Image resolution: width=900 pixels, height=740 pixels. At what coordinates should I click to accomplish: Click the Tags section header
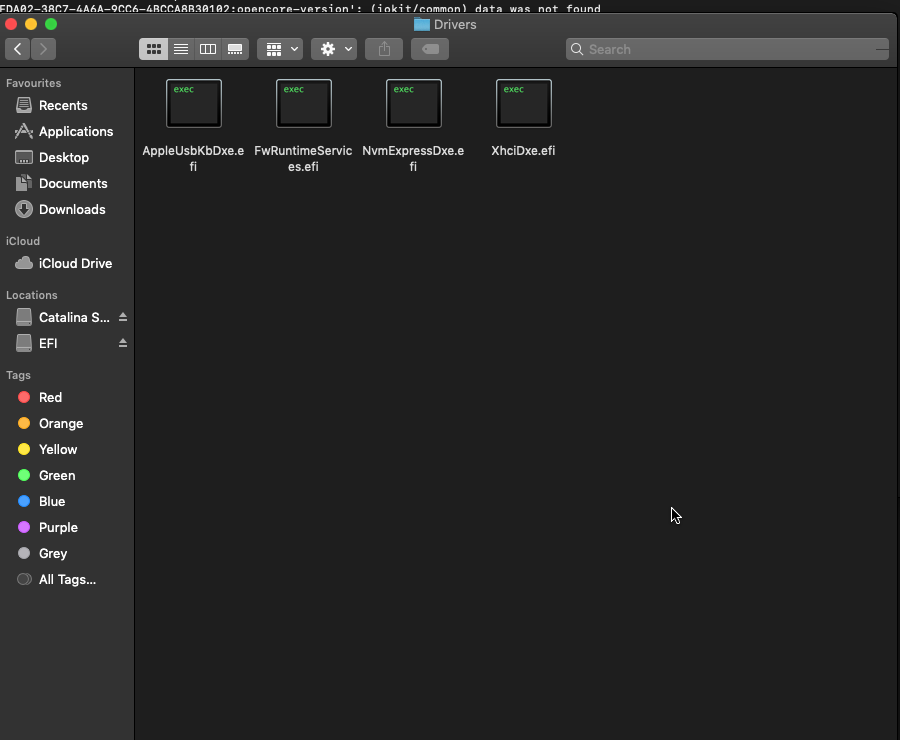pos(18,375)
